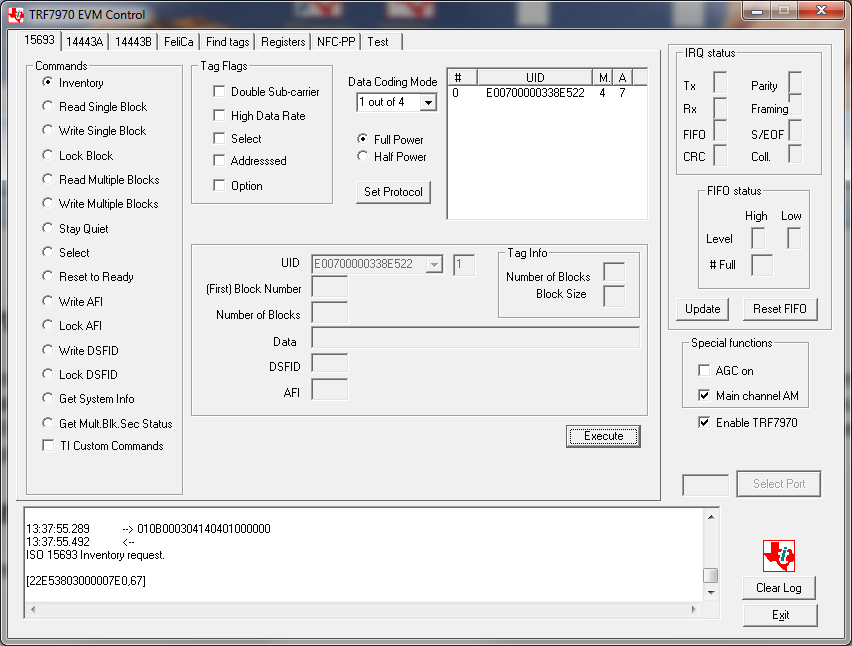
Task: Click the TRF7970 icon in the title bar
Action: [x=14, y=13]
